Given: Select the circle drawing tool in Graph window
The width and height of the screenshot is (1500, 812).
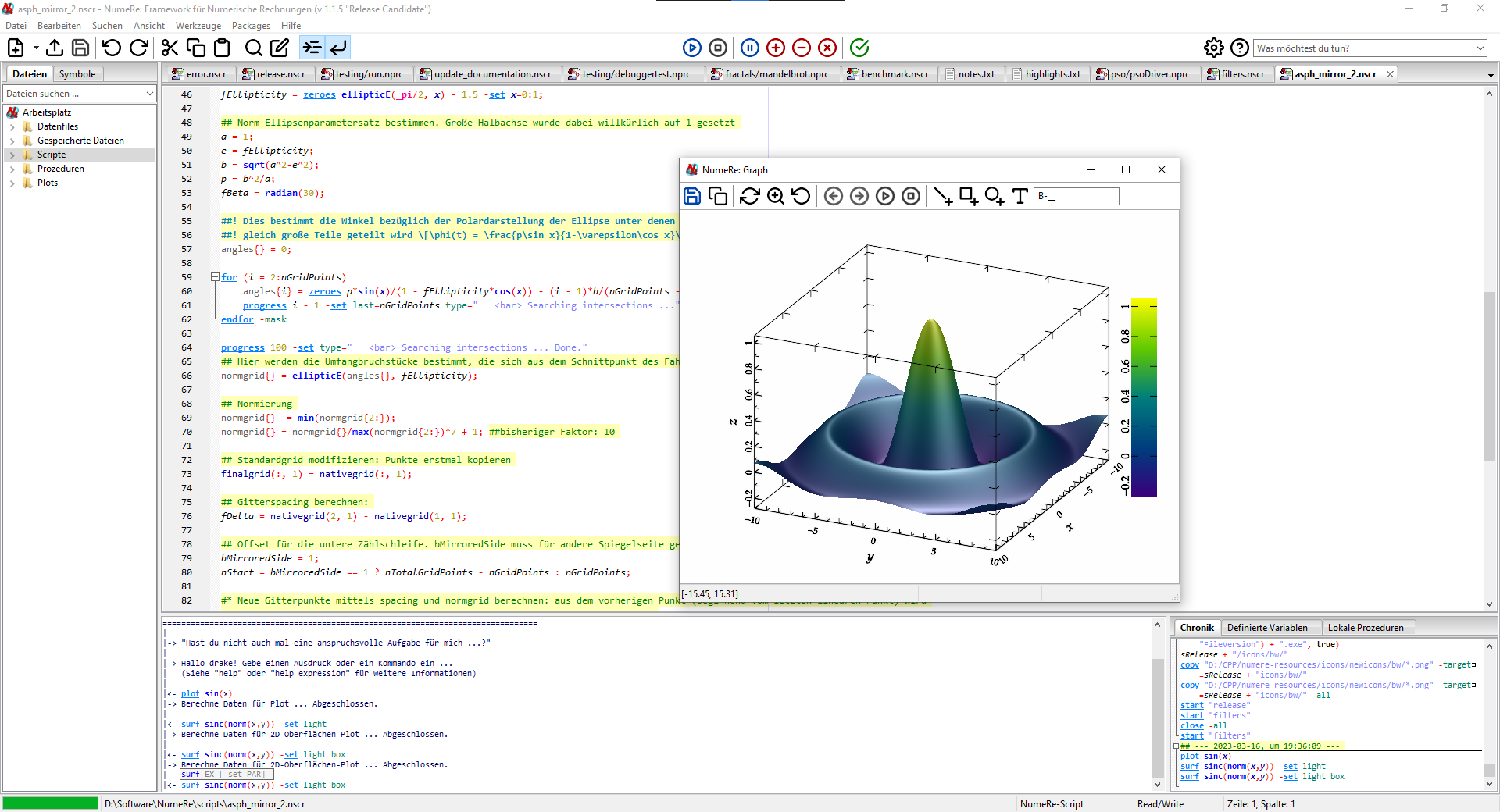Looking at the screenshot, I should [995, 197].
